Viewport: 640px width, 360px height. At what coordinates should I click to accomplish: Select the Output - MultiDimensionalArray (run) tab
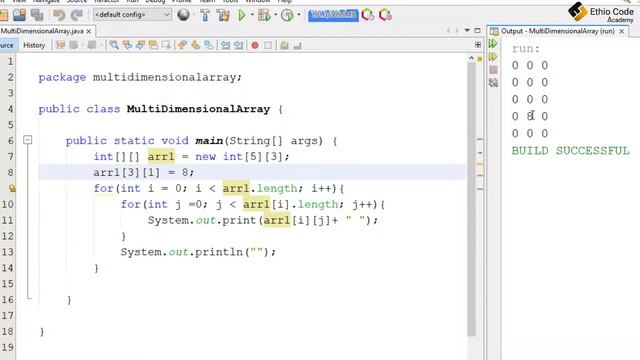(x=558, y=31)
